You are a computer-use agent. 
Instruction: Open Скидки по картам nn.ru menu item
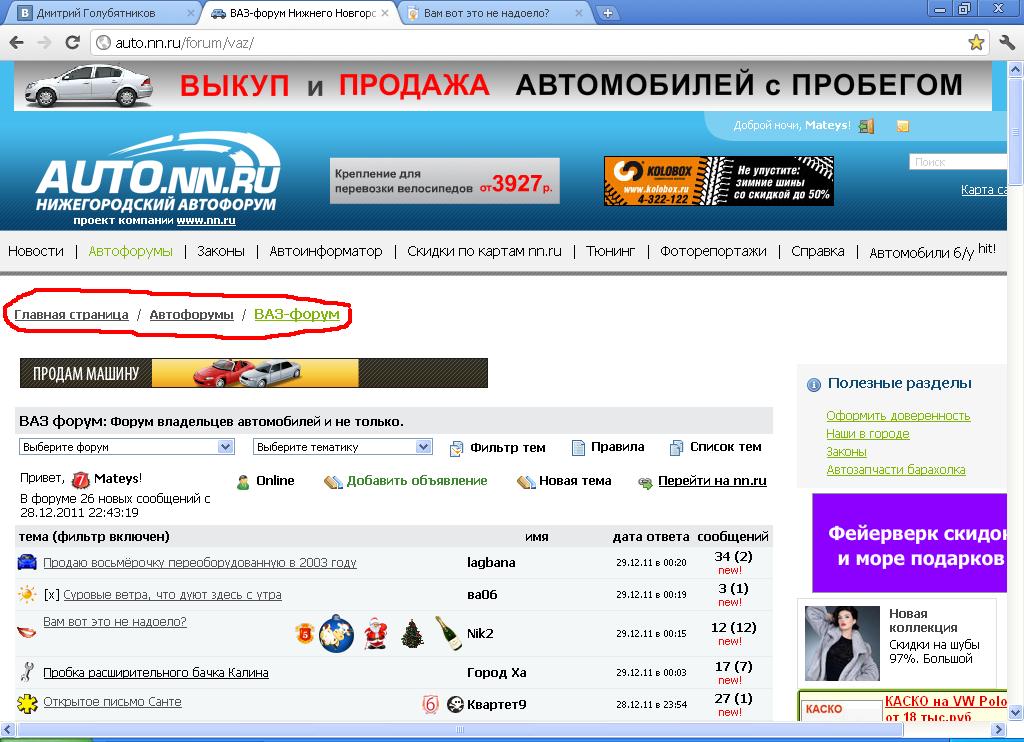click(485, 251)
